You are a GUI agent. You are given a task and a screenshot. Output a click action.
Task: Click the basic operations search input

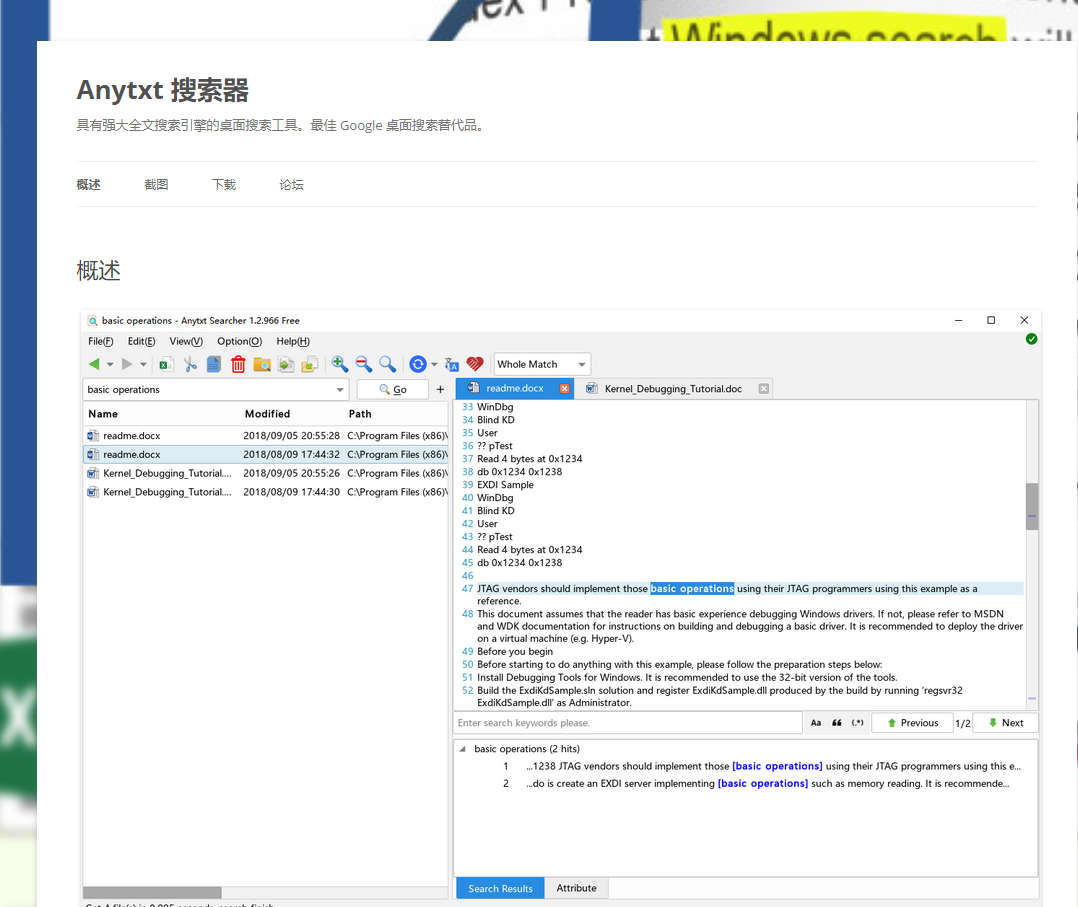(x=208, y=390)
